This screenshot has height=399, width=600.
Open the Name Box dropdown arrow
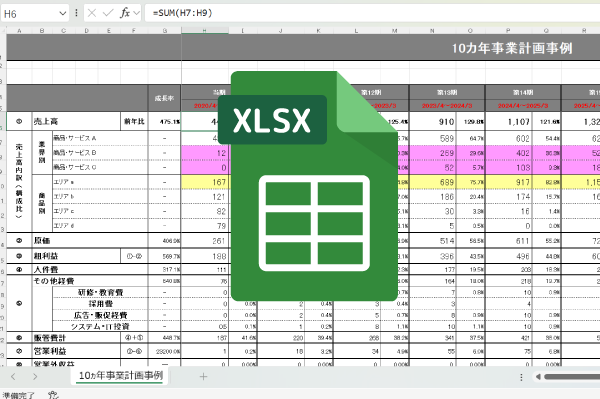click(63, 14)
